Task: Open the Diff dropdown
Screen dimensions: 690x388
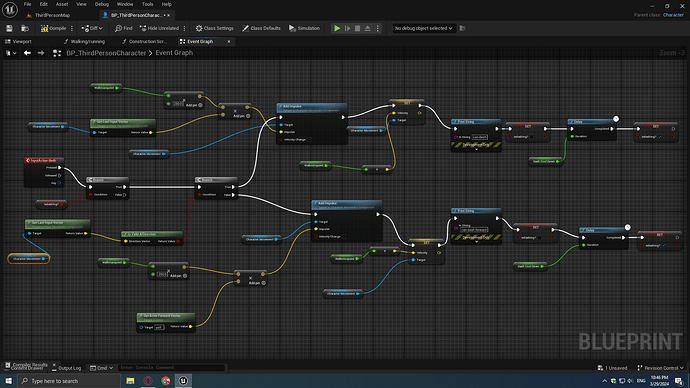Action: pos(92,28)
